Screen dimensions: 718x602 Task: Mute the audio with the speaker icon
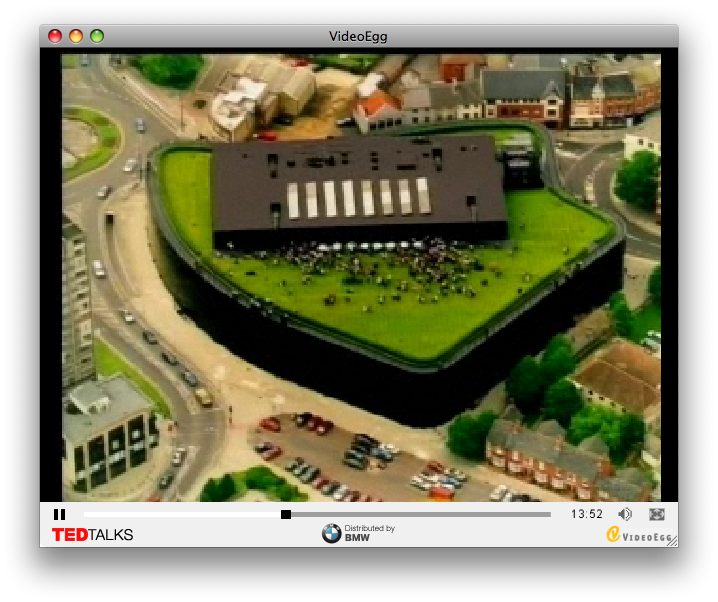(625, 514)
